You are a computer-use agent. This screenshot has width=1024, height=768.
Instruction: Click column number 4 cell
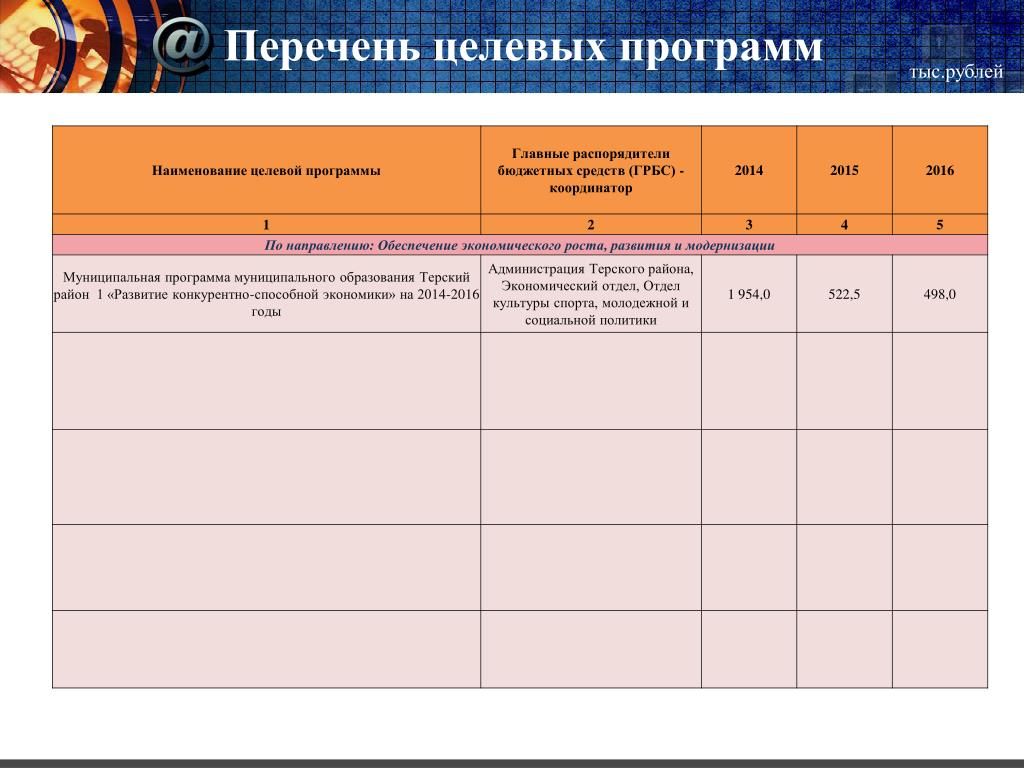844,225
